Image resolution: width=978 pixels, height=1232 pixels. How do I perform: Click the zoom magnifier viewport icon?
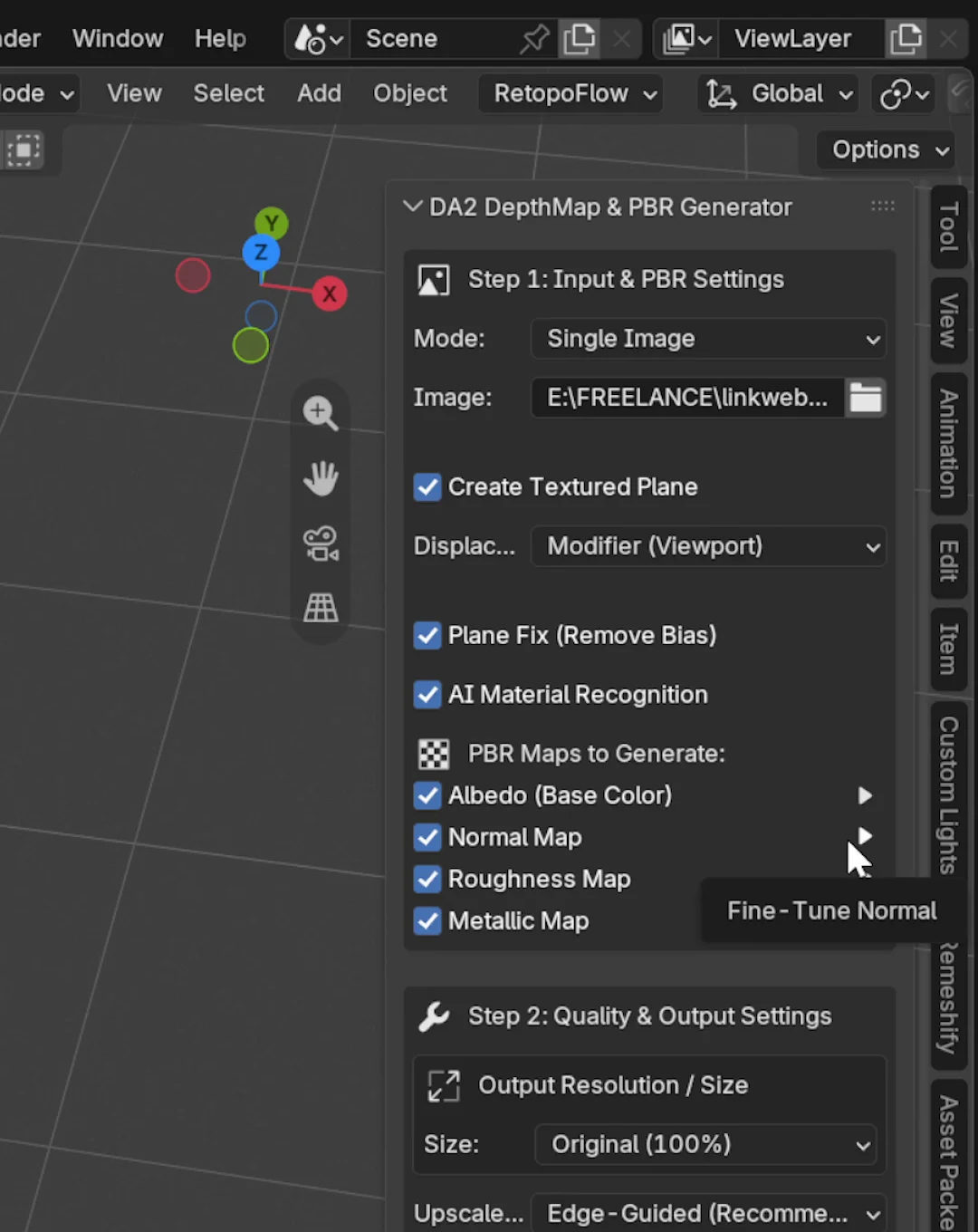pyautogui.click(x=321, y=413)
